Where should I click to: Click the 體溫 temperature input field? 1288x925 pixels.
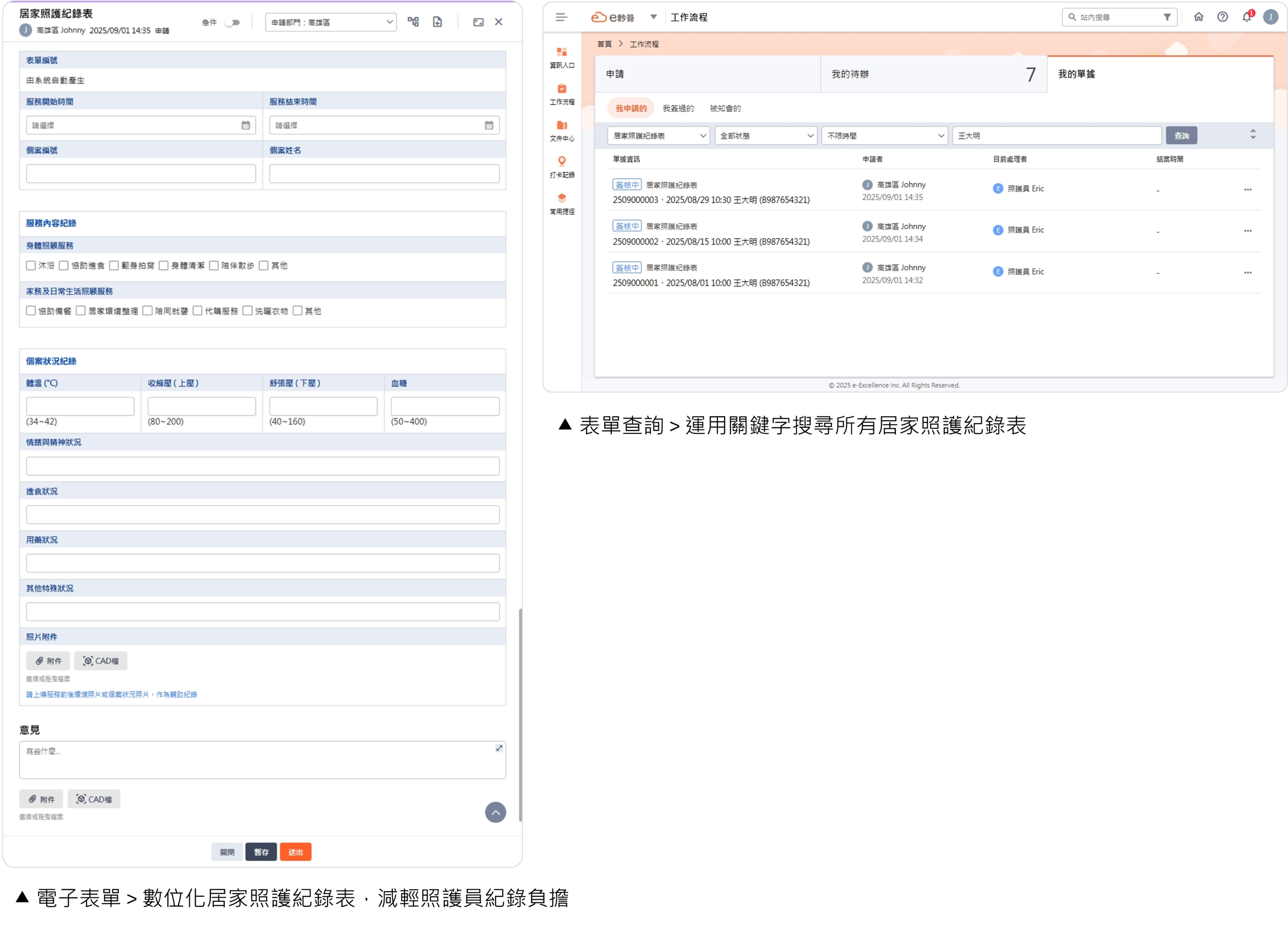tap(80, 406)
